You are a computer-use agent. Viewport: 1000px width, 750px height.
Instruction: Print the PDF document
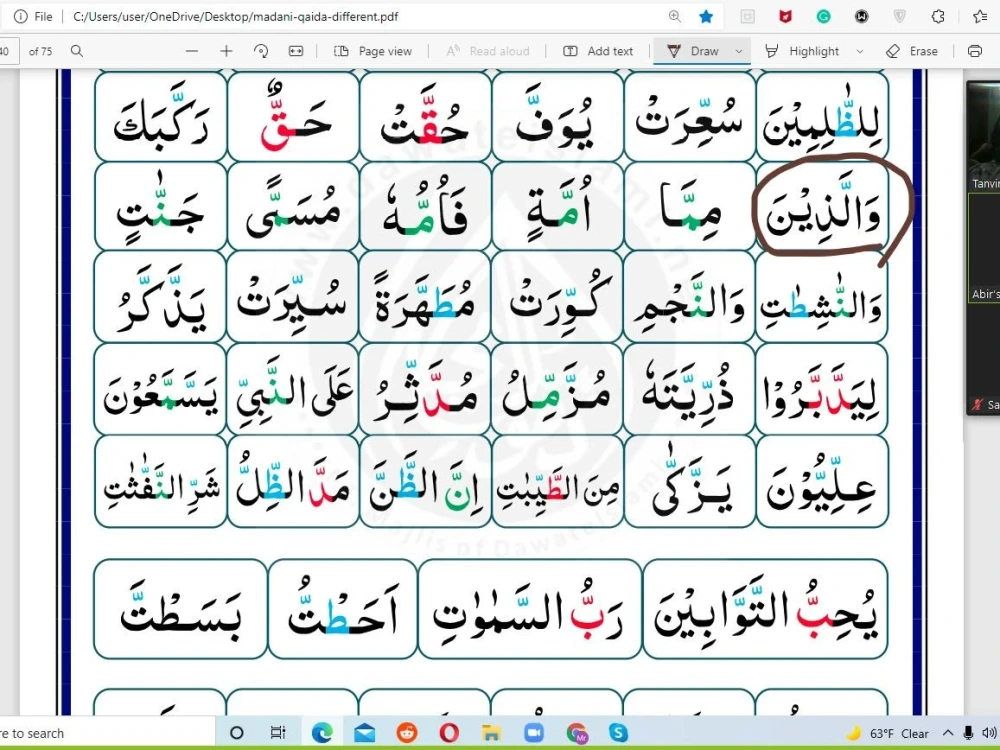tap(975, 51)
